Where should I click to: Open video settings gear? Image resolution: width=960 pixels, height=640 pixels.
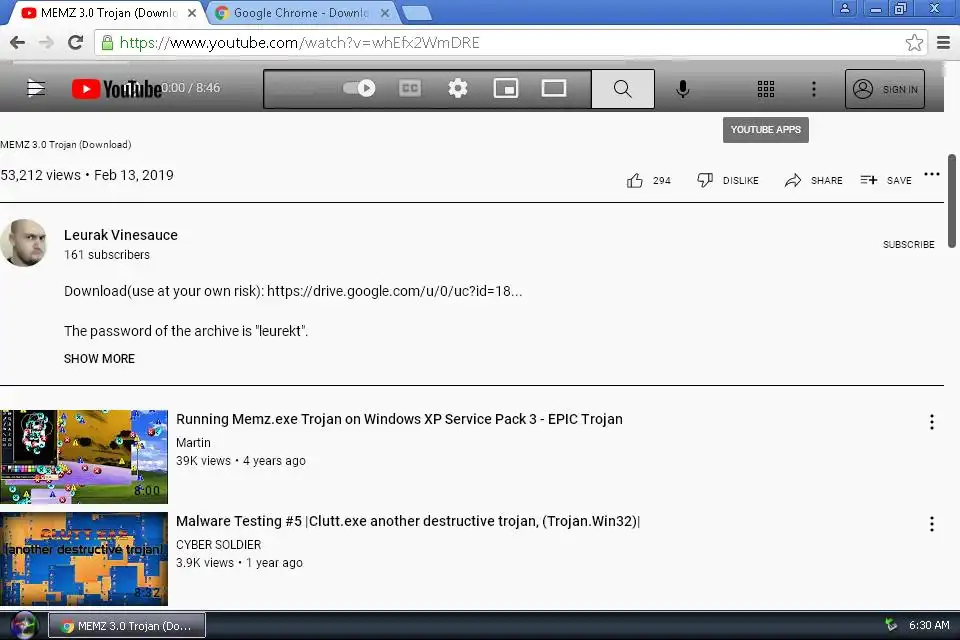click(x=457, y=88)
